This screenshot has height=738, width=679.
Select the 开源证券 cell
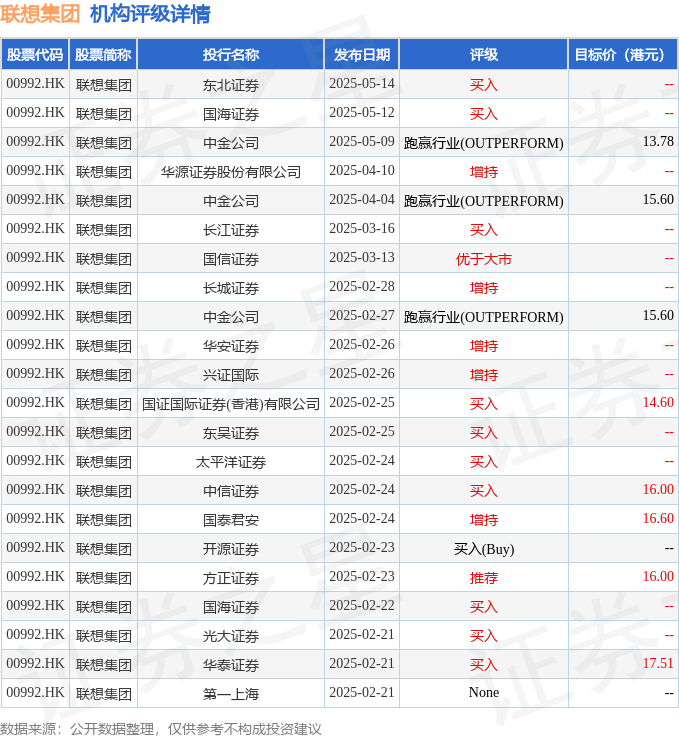pos(231,549)
